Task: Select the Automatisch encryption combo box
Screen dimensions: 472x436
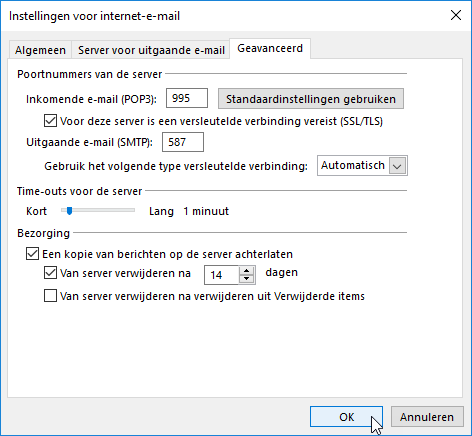Action: coord(362,166)
